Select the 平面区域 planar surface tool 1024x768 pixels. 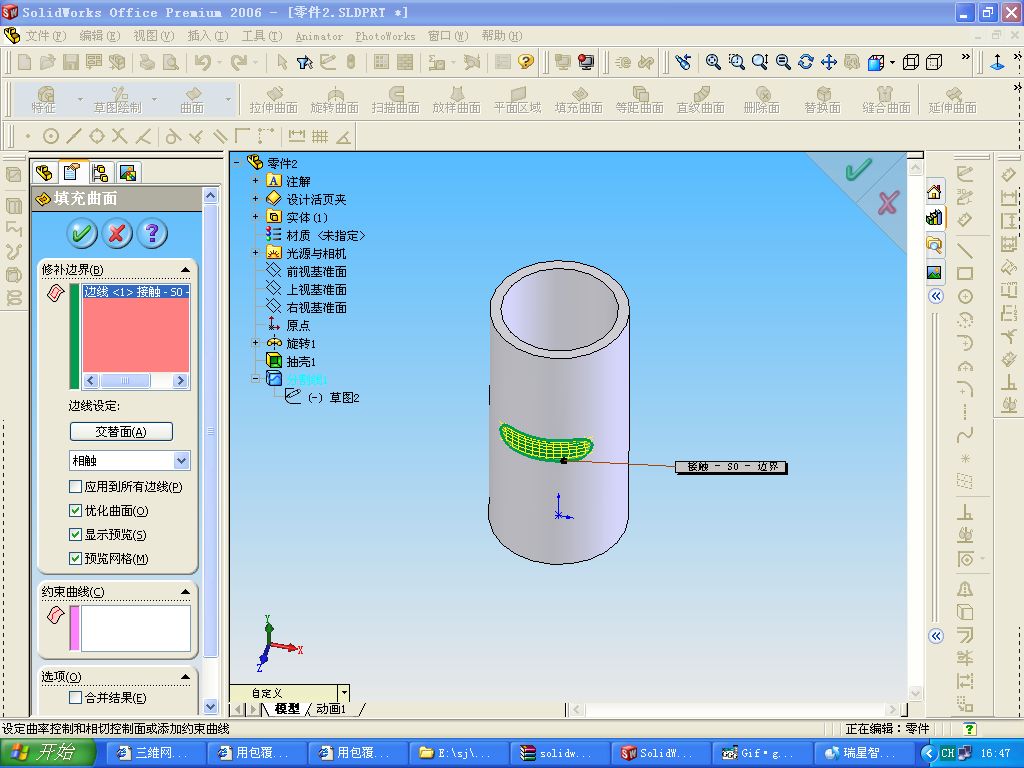pos(517,100)
